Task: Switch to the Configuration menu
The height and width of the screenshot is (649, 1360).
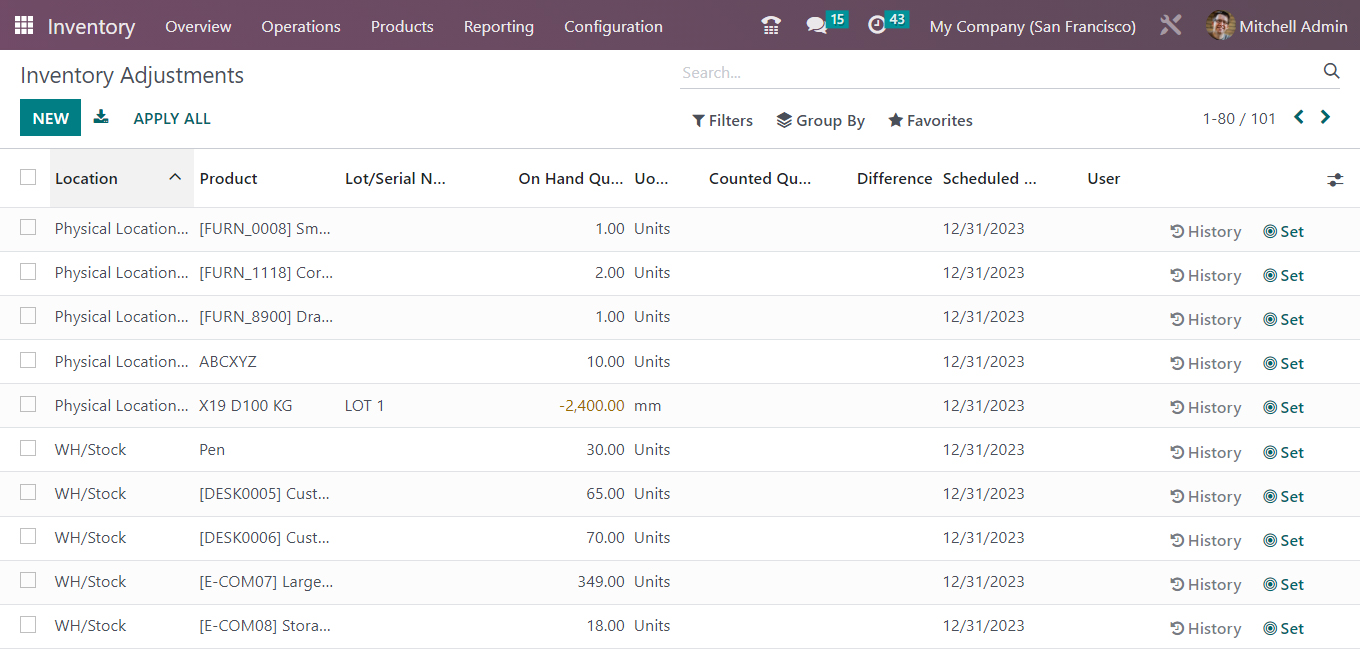Action: (x=613, y=27)
